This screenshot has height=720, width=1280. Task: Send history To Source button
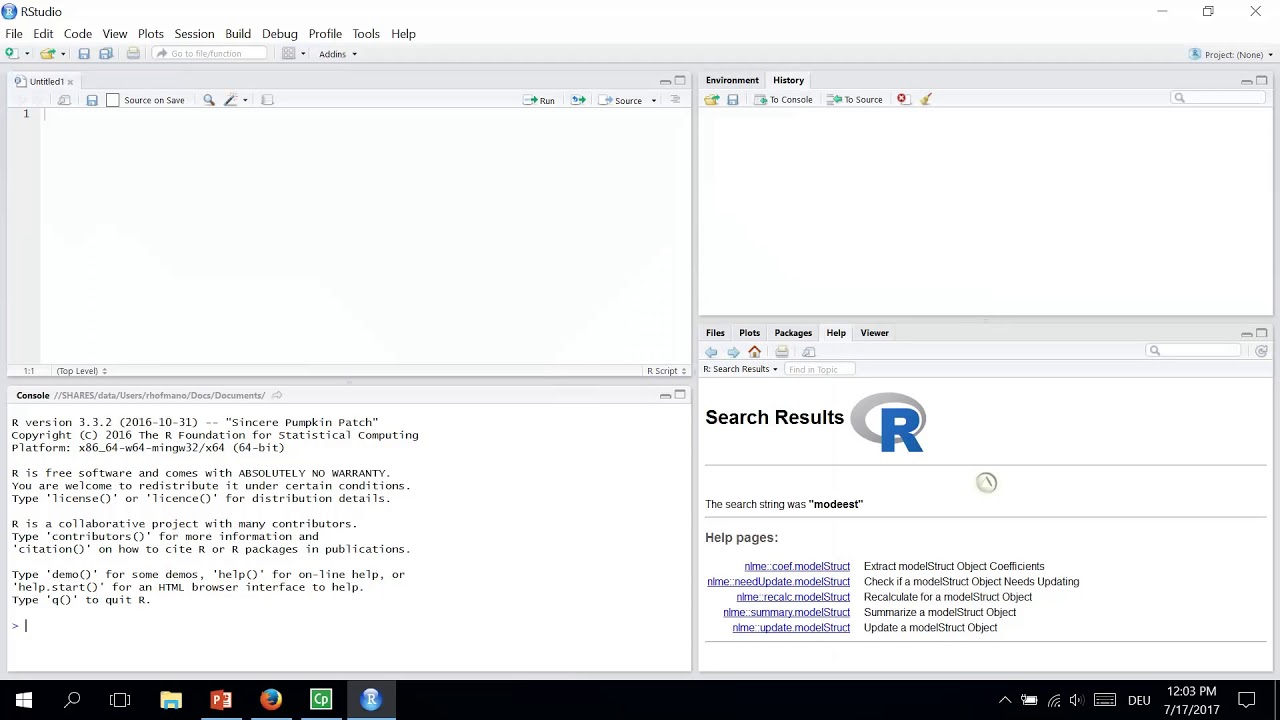855,99
